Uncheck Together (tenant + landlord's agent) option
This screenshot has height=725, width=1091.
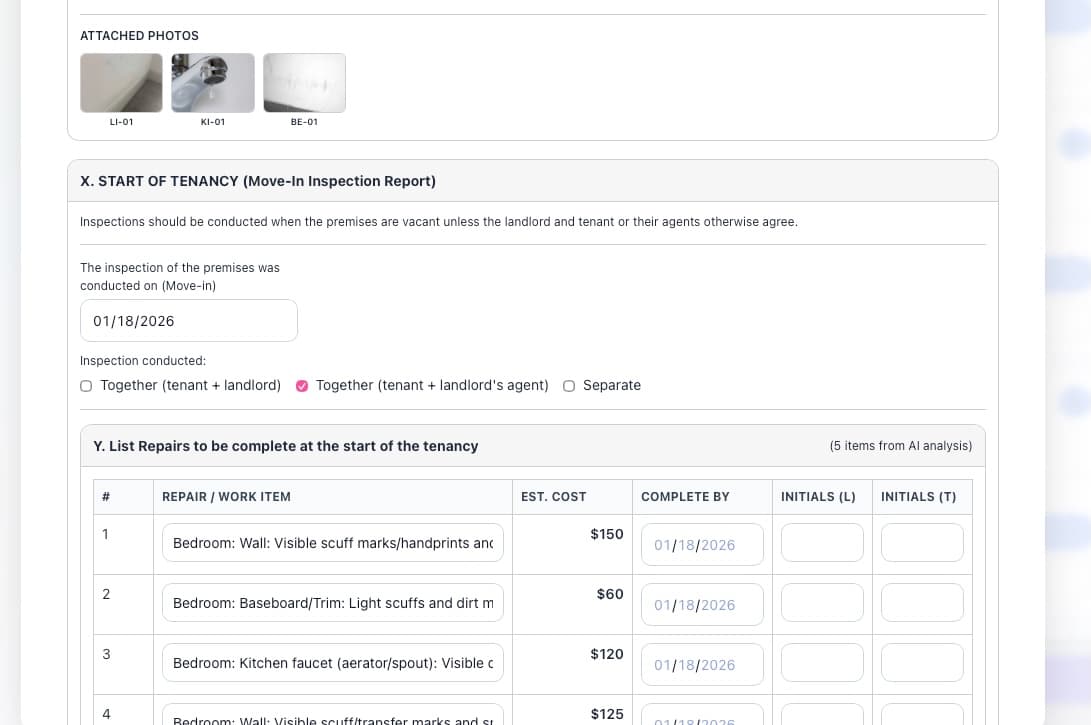302,386
